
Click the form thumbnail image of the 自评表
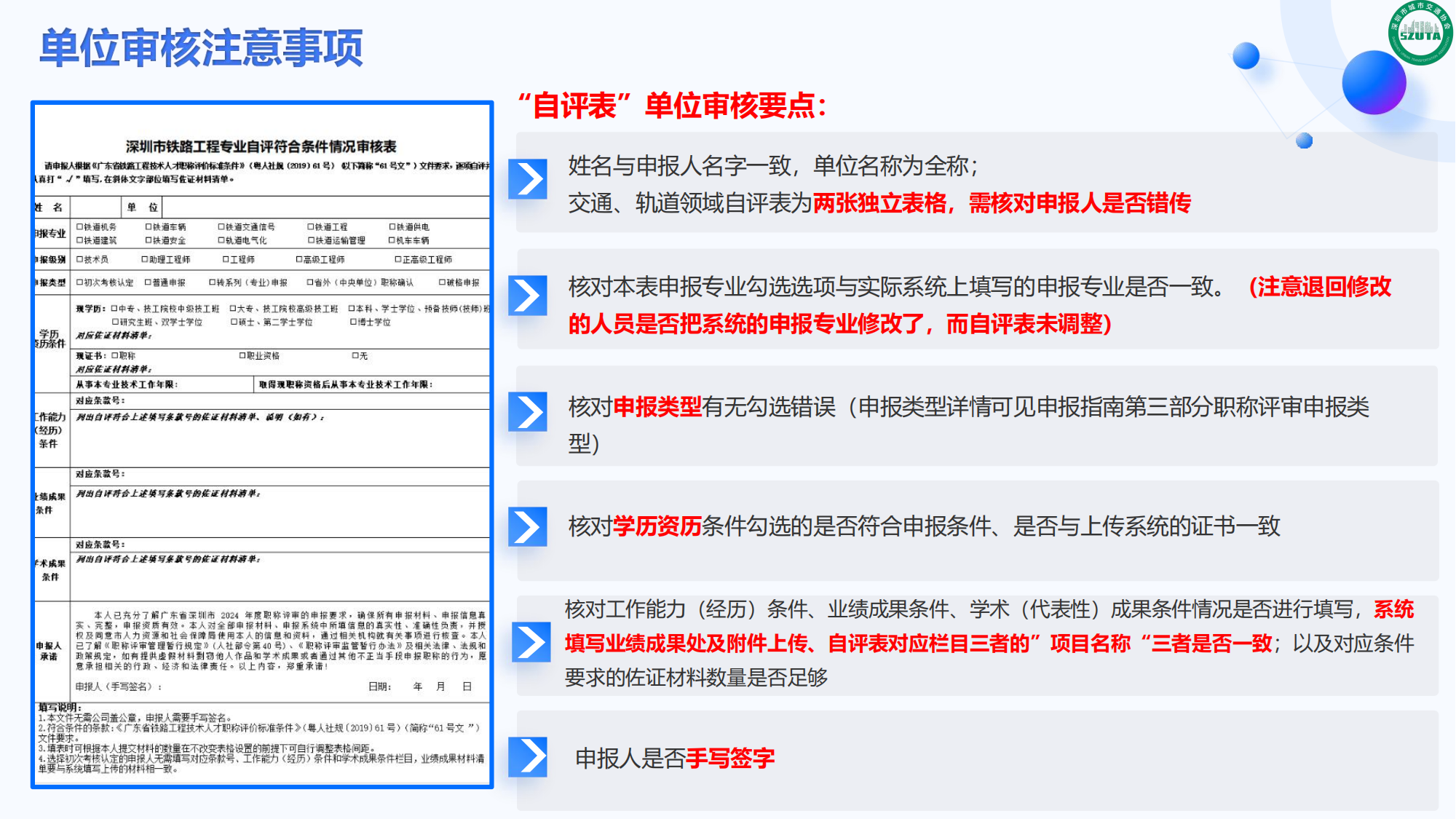coord(262,444)
